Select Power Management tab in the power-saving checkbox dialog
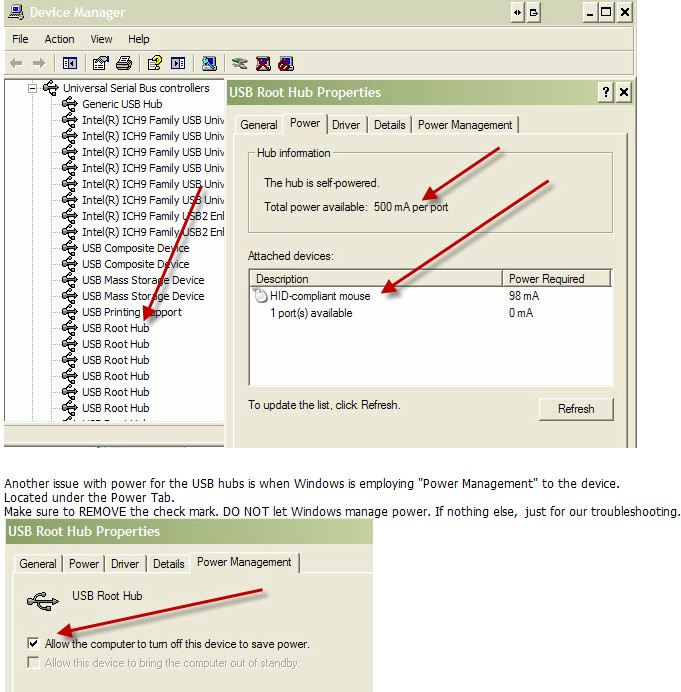Viewport: 681px width, 692px height. point(244,562)
